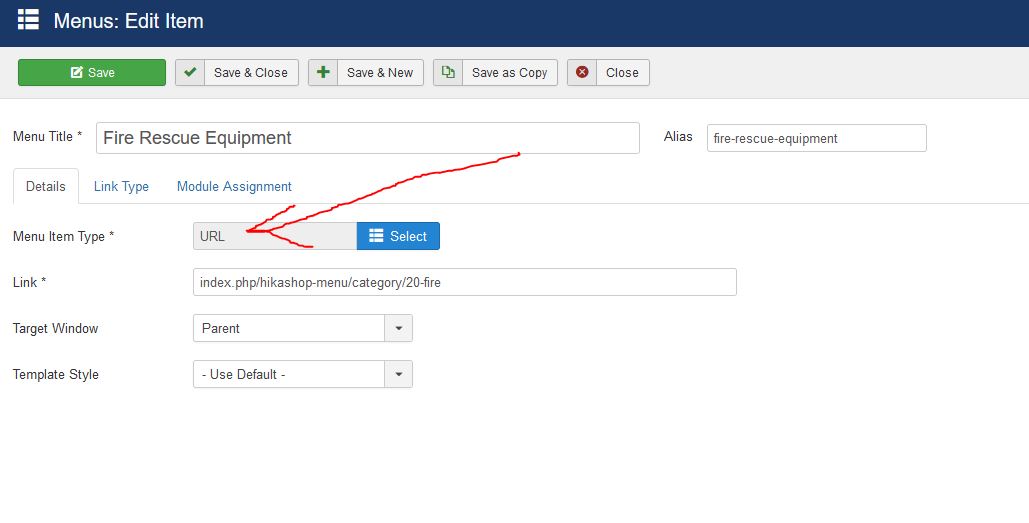Image resolution: width=1029 pixels, height=523 pixels.
Task: Focus the Menu Title field
Action: (368, 138)
